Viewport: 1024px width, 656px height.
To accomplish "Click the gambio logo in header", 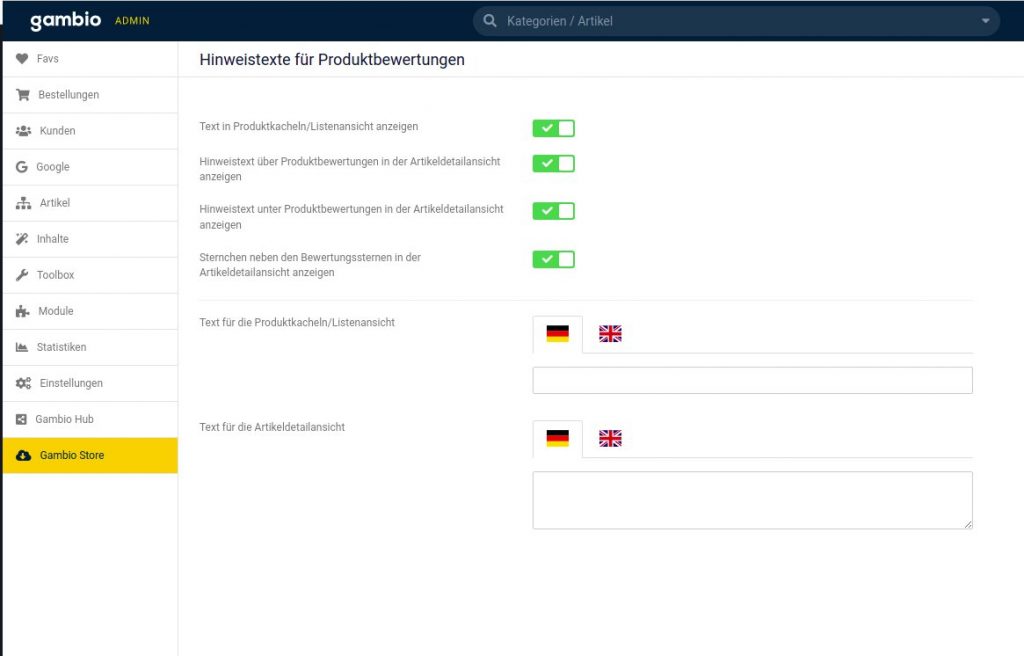I will pos(65,21).
